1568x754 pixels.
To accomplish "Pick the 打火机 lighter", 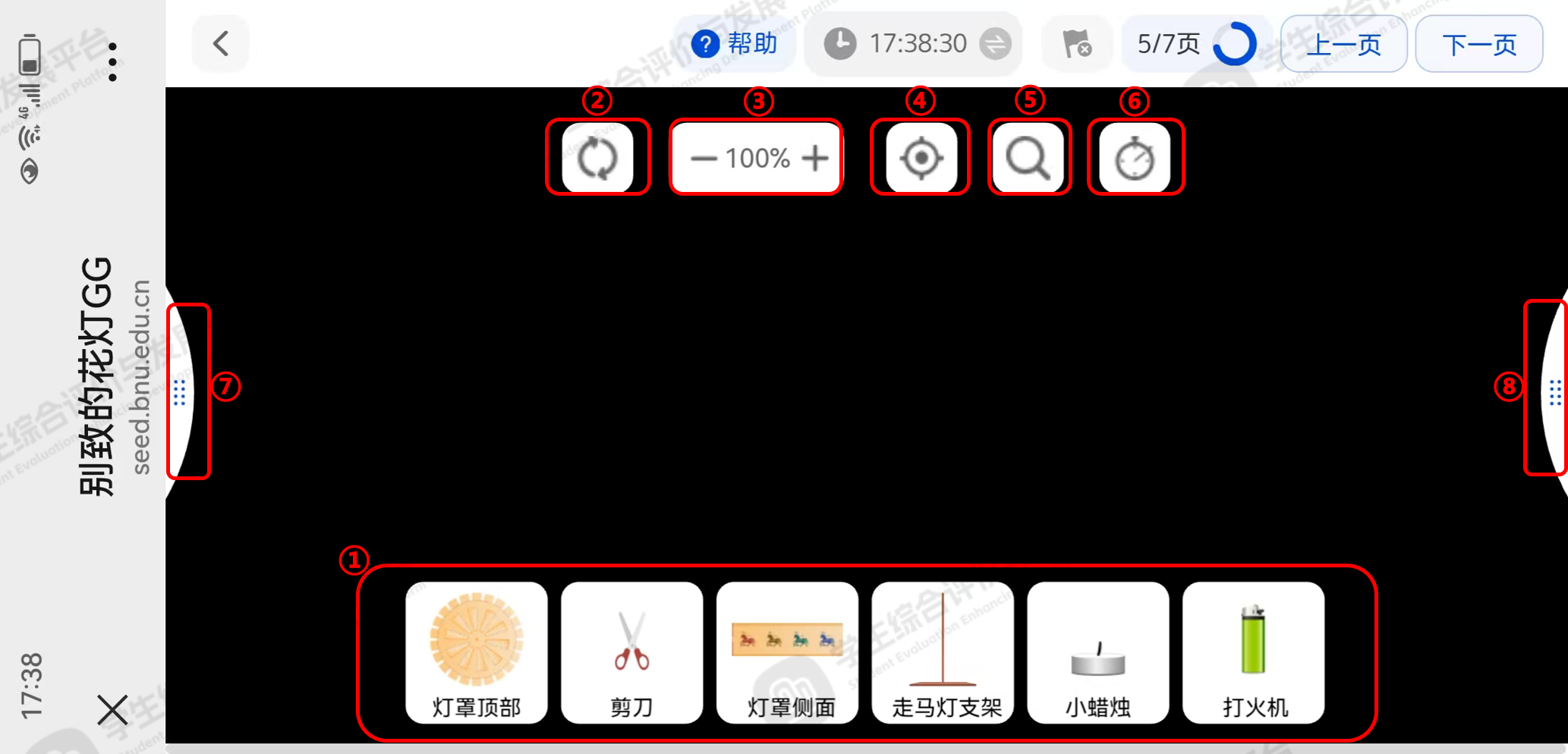I will point(1254,653).
